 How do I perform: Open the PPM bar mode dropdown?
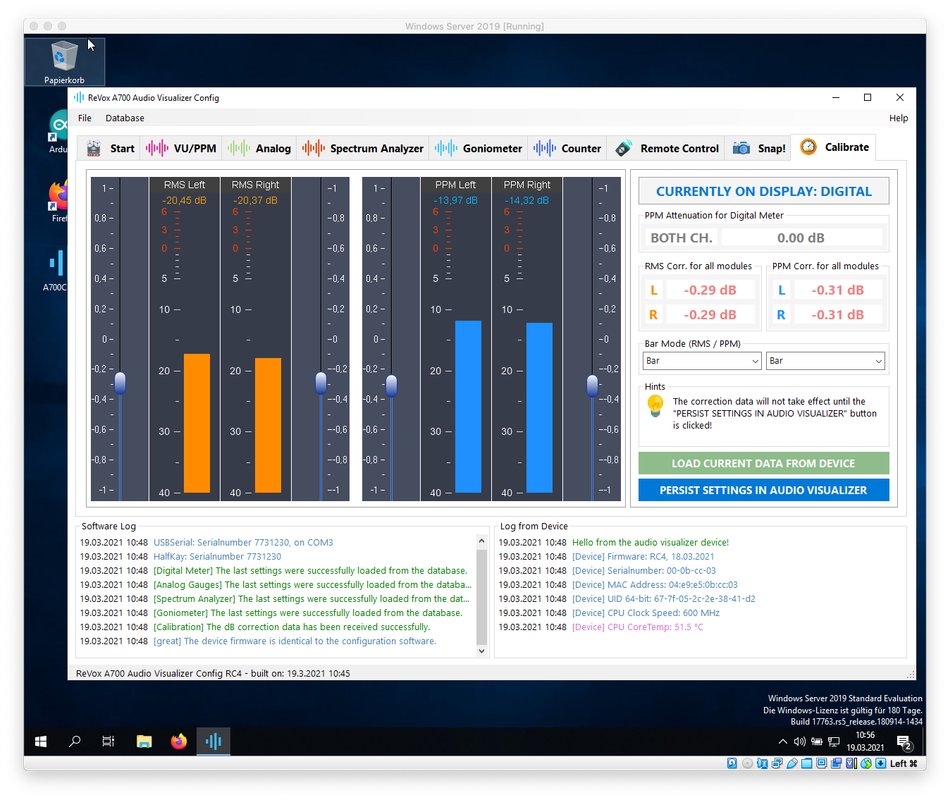pos(825,361)
